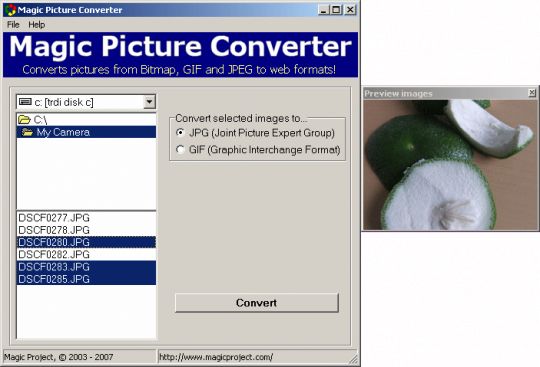Click the Magic Project copyright status text
Image resolution: width=540 pixels, height=367 pixels.
click(x=59, y=357)
